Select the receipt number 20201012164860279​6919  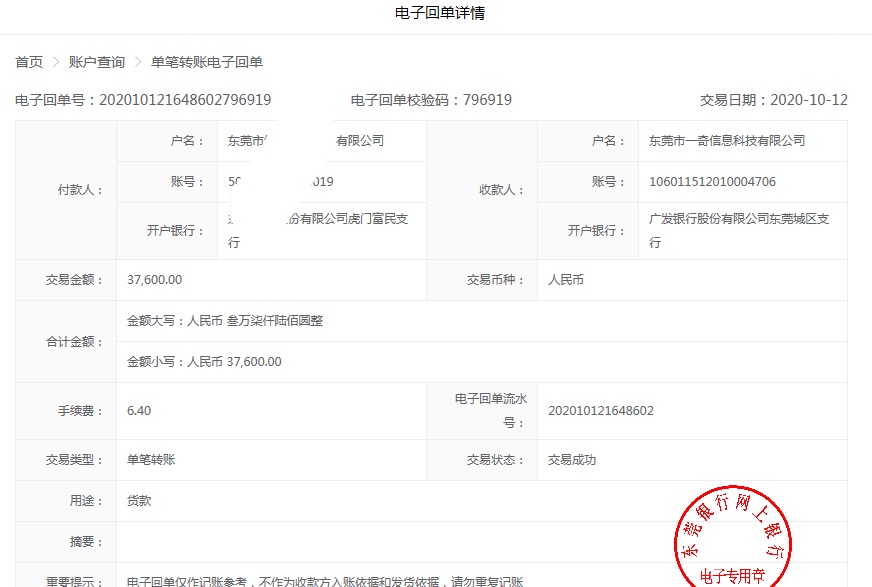tap(185, 100)
